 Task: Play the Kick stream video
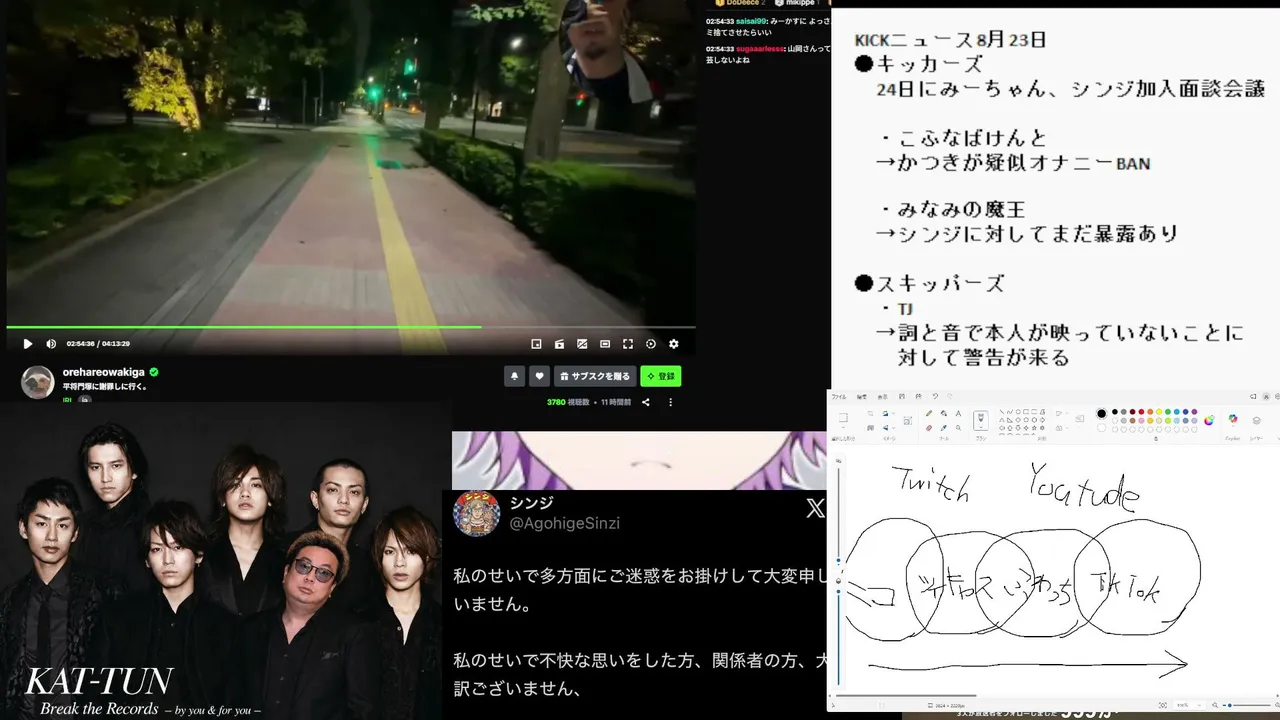(28, 344)
